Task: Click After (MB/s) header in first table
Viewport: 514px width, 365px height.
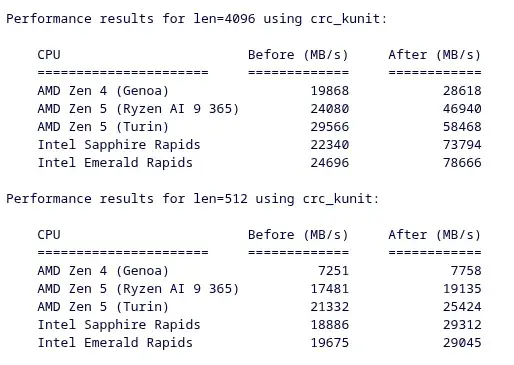Action: coord(435,55)
